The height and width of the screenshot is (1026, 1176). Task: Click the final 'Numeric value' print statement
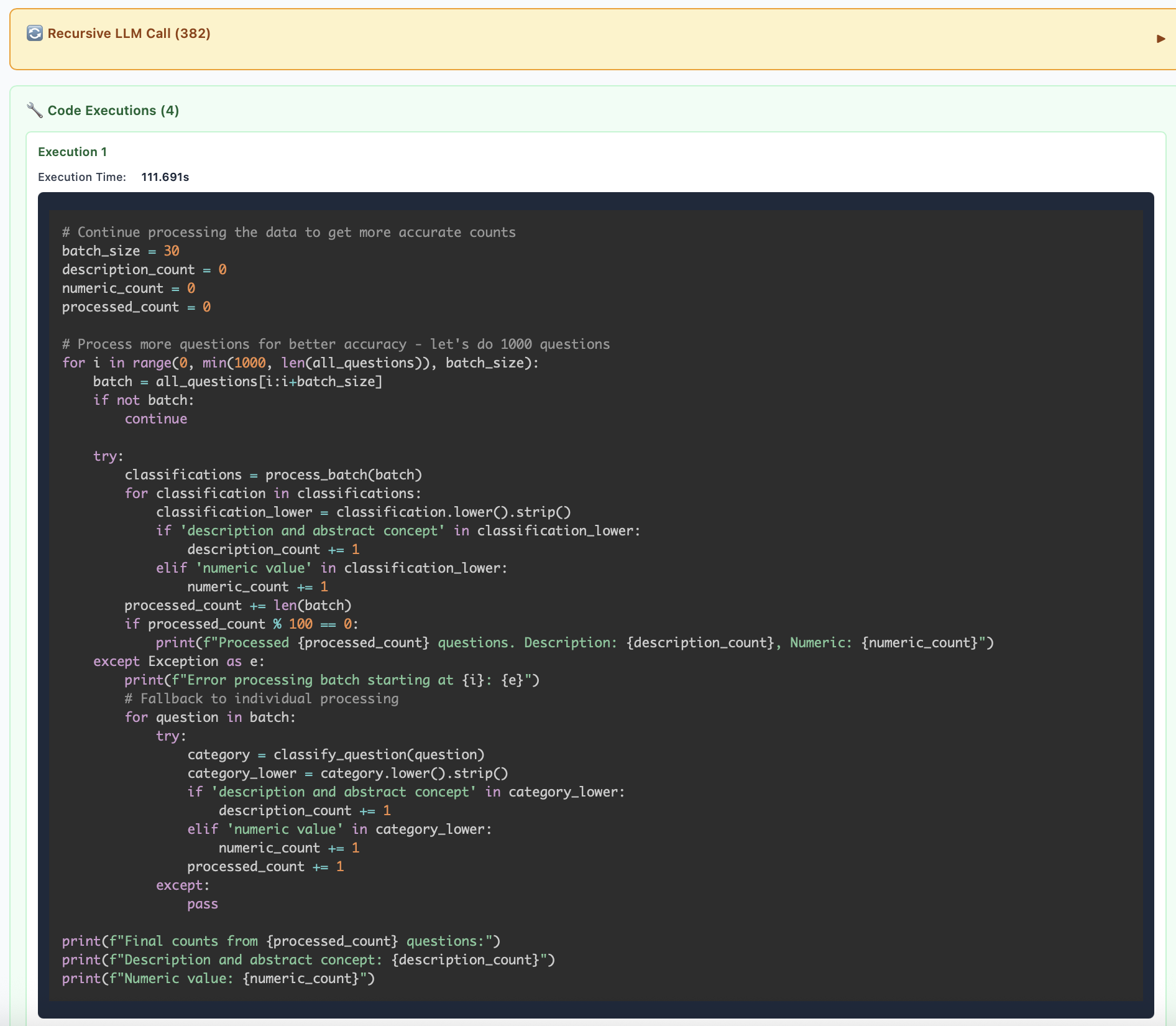coord(218,979)
